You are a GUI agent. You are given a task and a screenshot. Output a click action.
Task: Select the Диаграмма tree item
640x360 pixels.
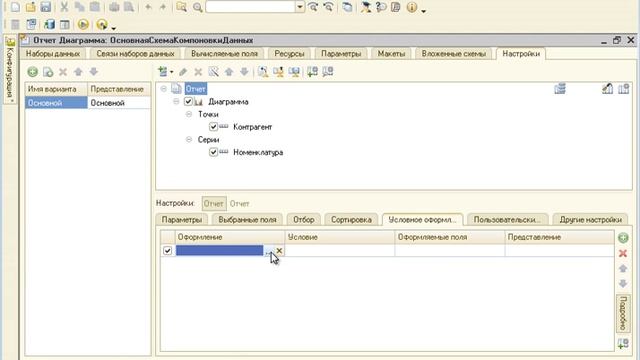(x=228, y=102)
